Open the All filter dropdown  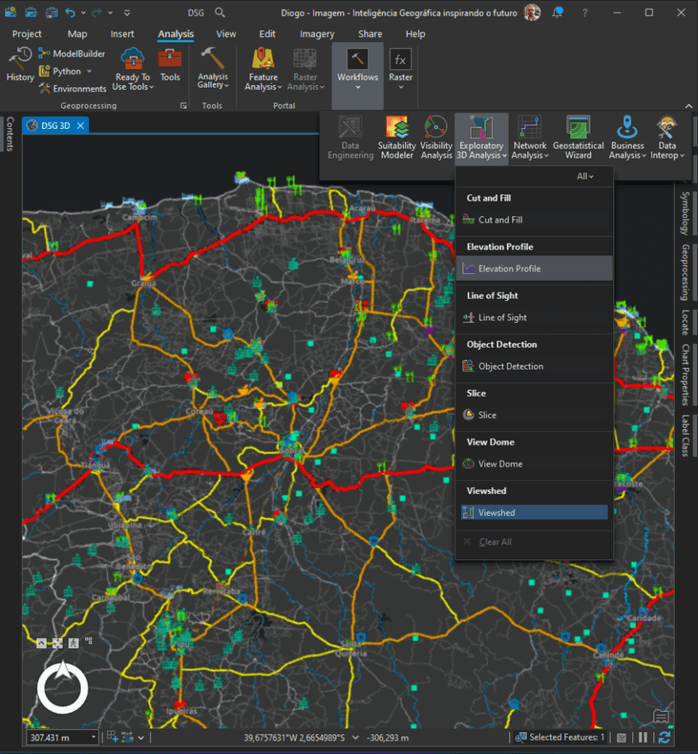coord(585,176)
